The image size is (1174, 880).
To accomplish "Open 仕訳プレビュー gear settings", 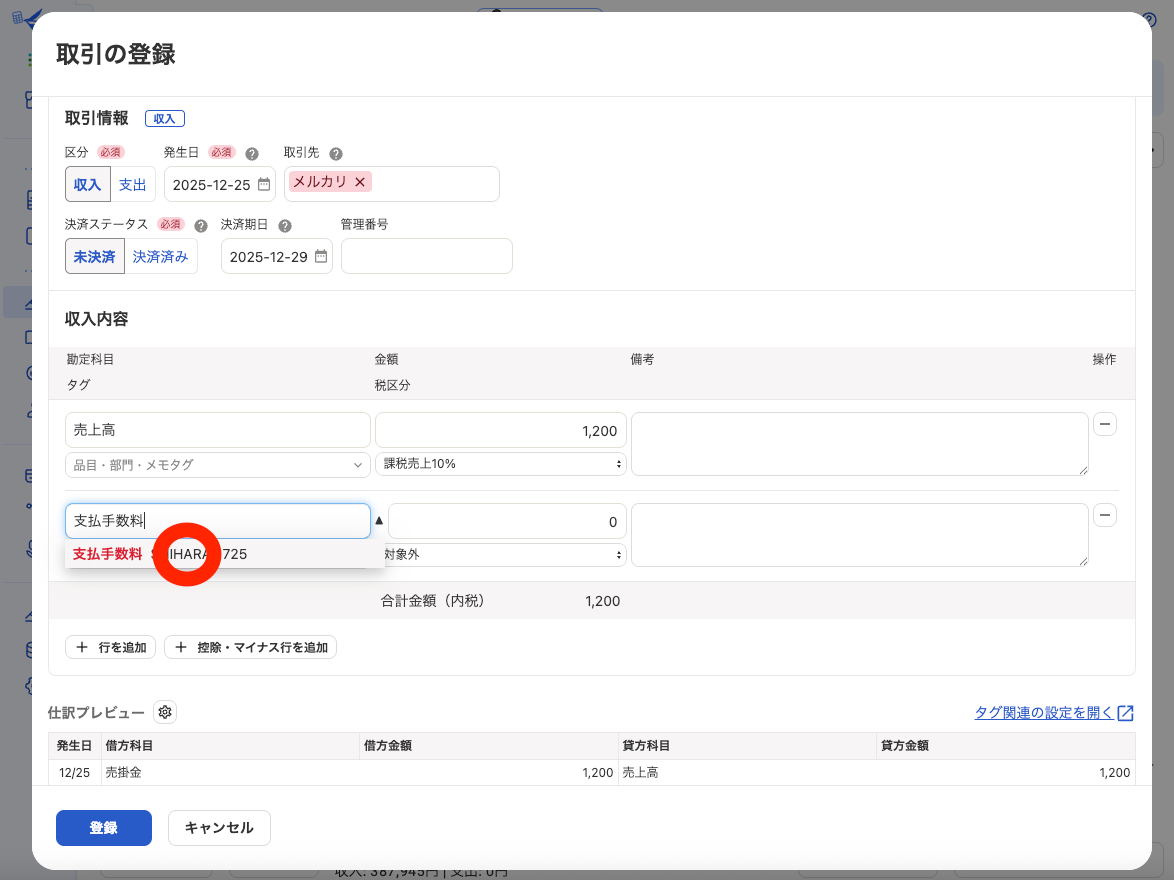I will (x=165, y=712).
